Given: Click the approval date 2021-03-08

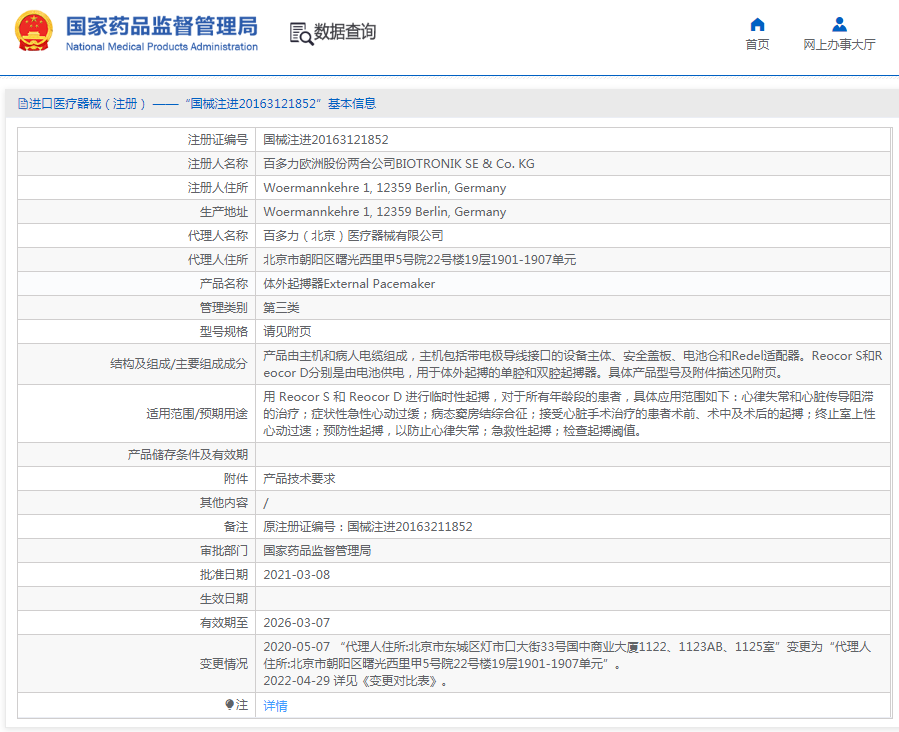Looking at the screenshot, I should tap(296, 575).
